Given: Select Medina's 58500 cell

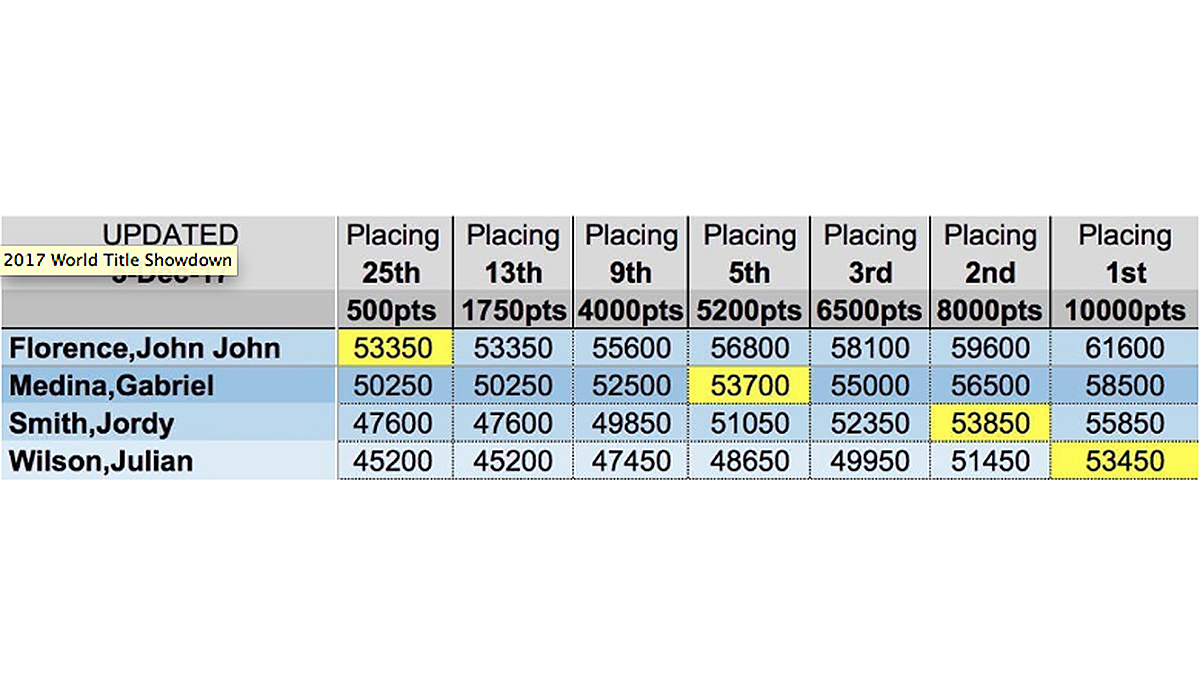Looking at the screenshot, I should coord(1123,386).
